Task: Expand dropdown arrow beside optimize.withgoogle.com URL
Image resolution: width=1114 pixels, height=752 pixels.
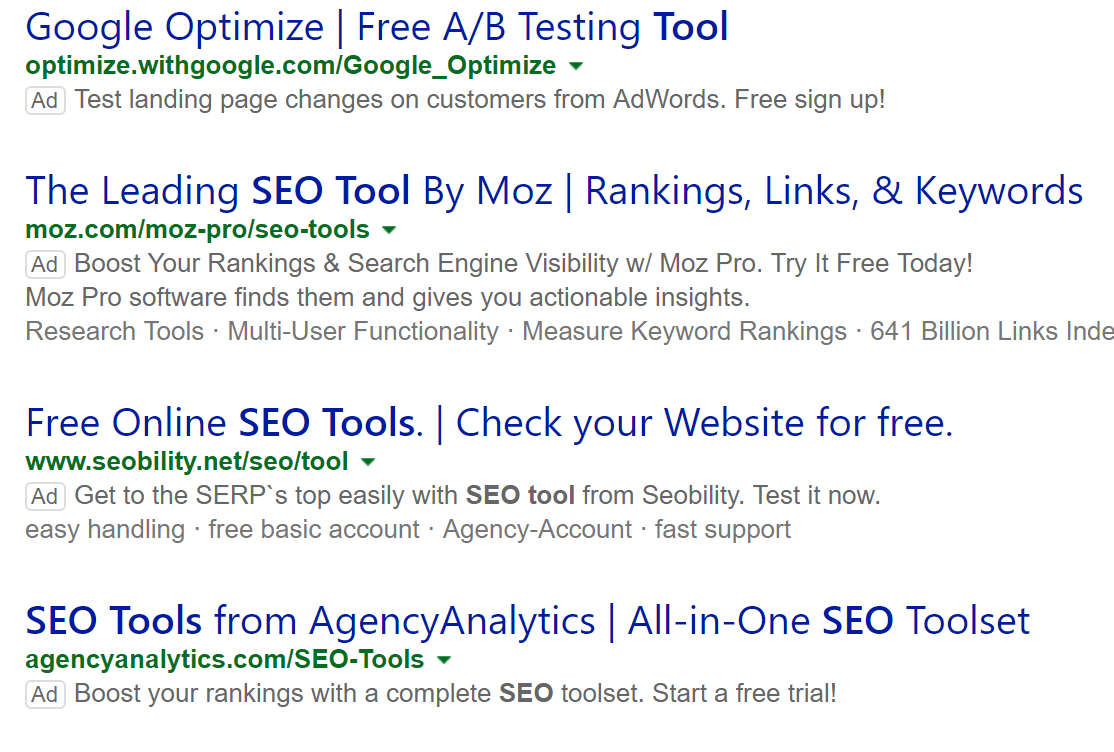Action: [x=576, y=66]
